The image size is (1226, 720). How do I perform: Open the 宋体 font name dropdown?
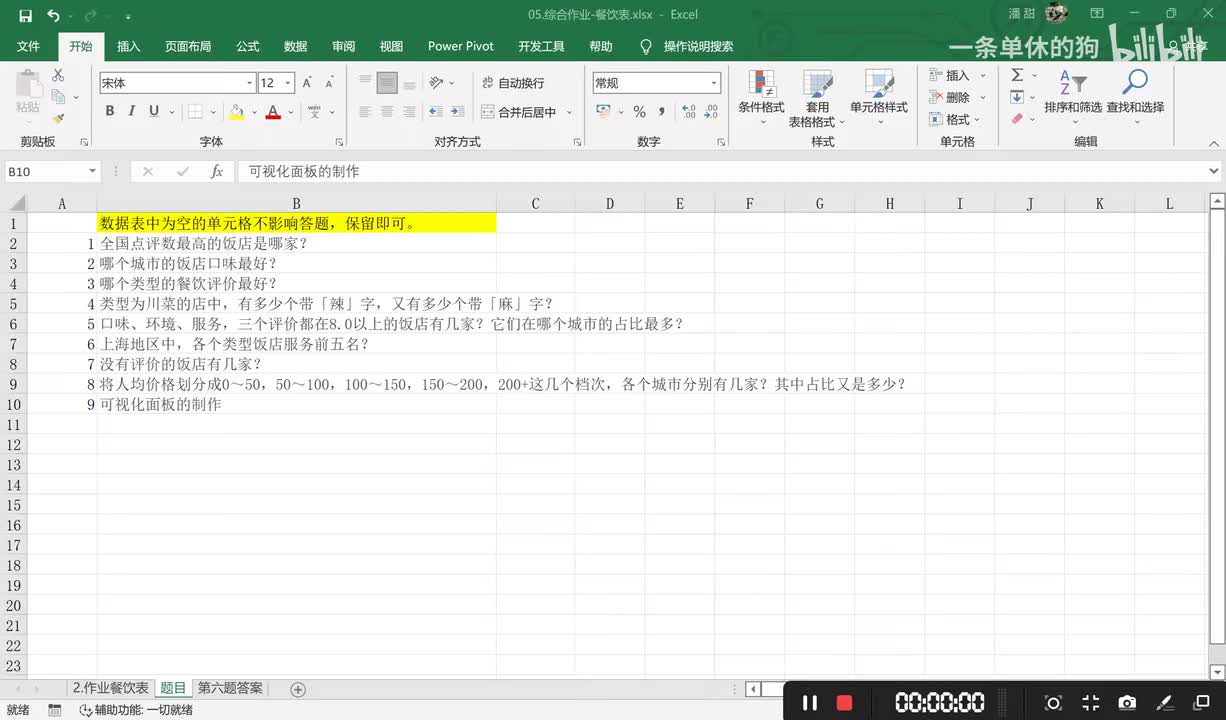coord(250,83)
